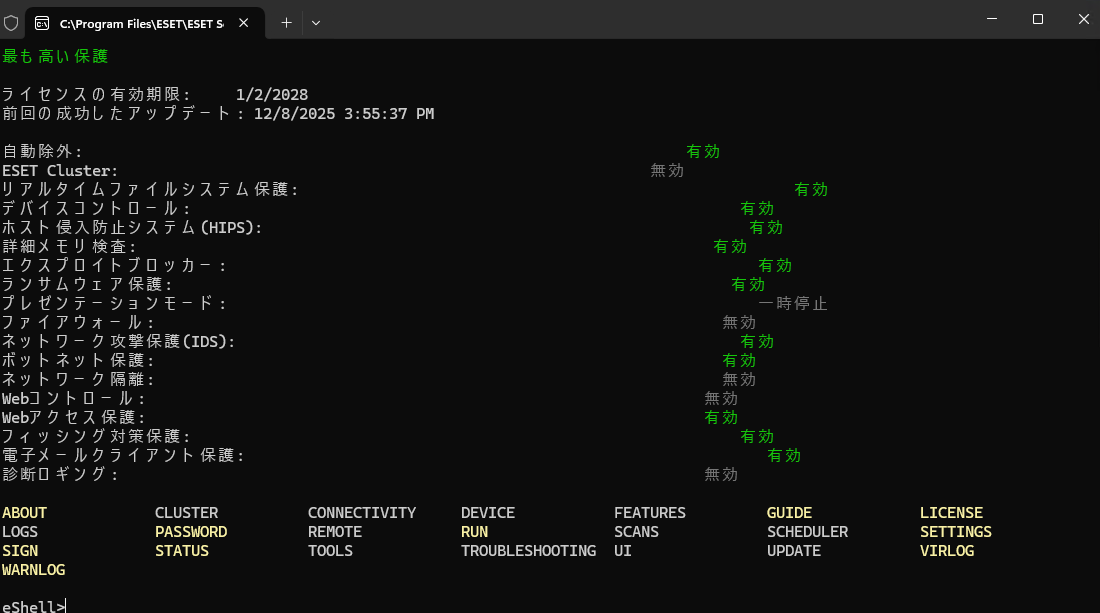1100x613 pixels.
Task: Click the ESET Cluster: label
Action: tap(60, 170)
